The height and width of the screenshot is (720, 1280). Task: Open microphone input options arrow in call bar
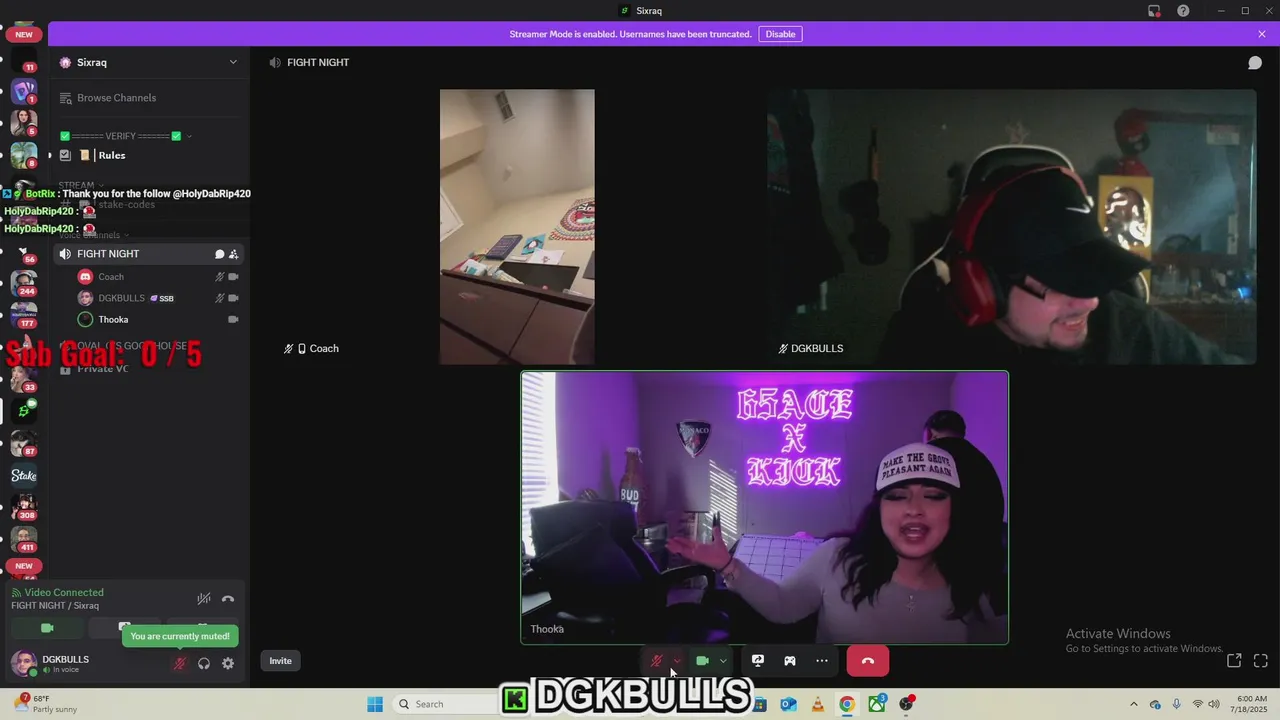point(677,661)
